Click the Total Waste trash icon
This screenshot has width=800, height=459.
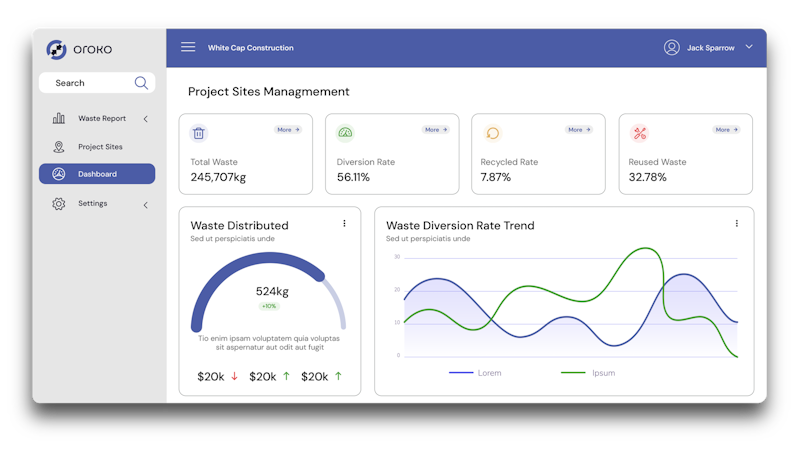[x=199, y=133]
